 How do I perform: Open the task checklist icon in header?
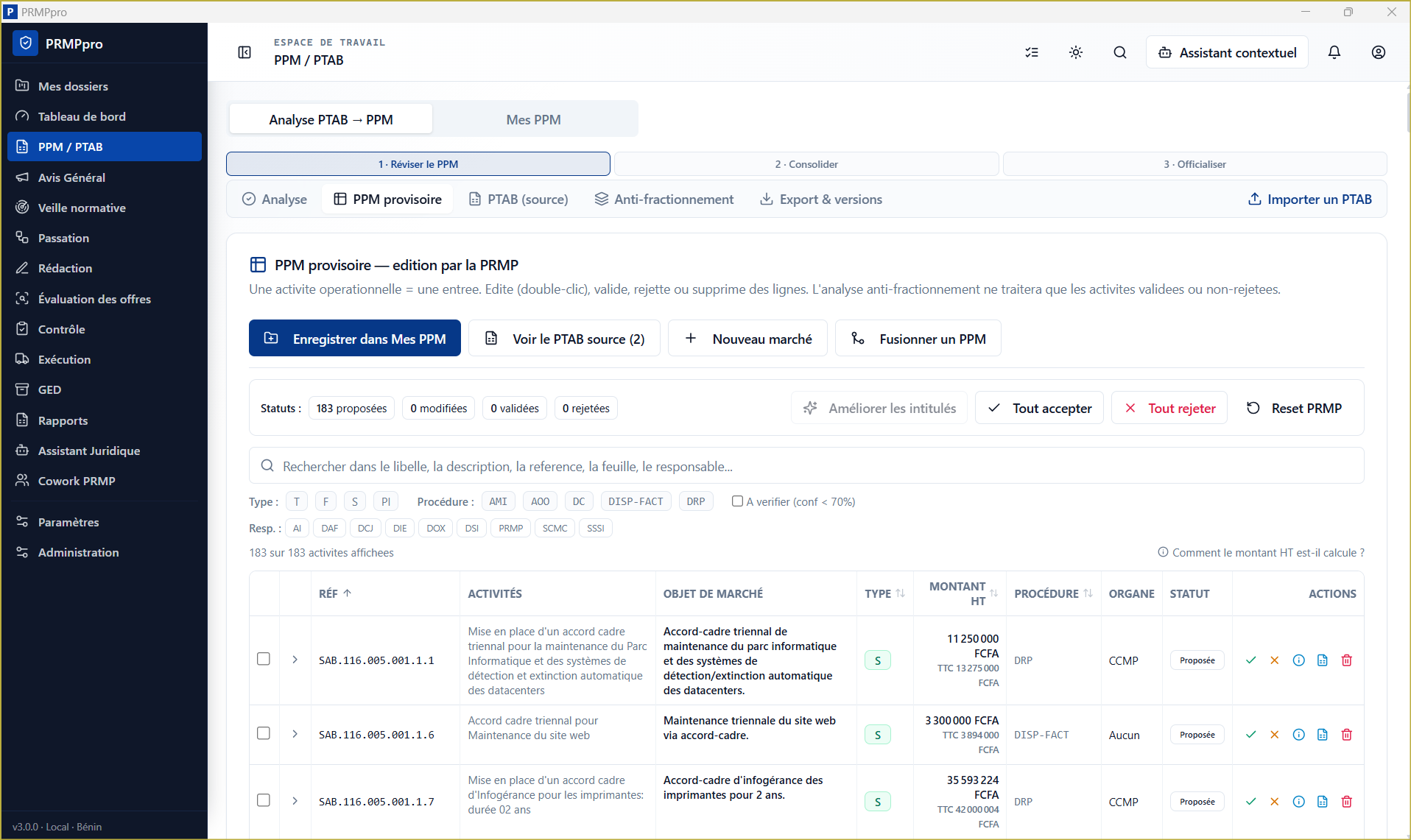(x=1032, y=52)
